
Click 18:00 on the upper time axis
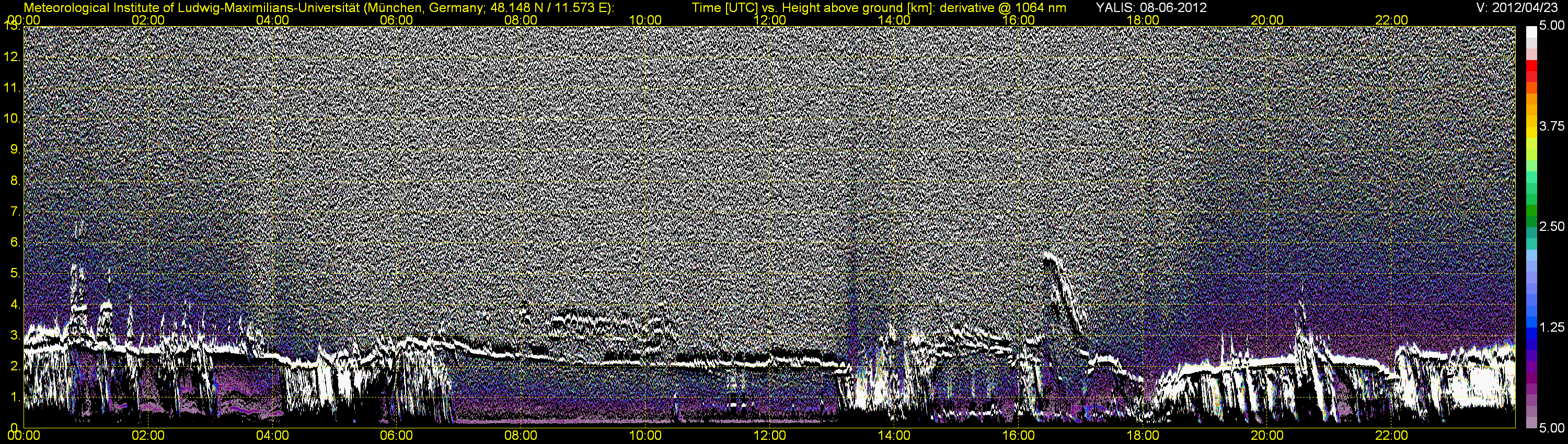tap(1143, 20)
